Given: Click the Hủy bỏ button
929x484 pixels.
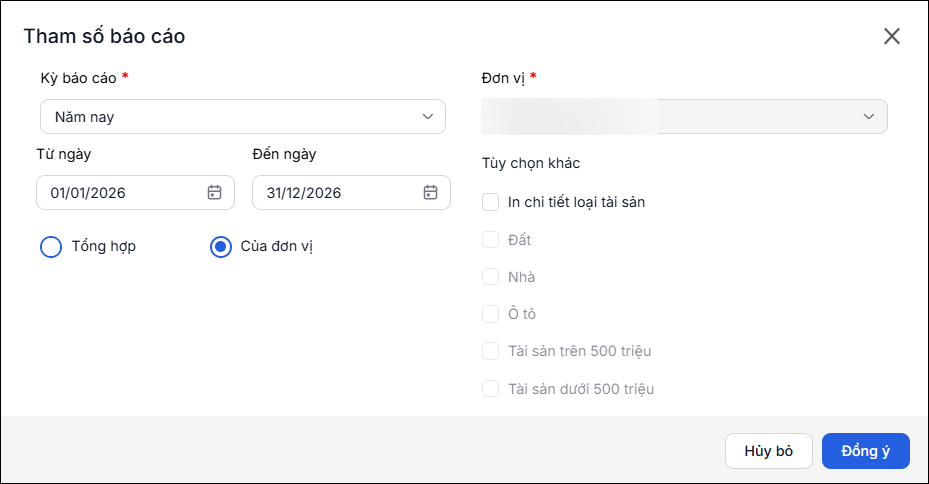Looking at the screenshot, I should point(769,451).
